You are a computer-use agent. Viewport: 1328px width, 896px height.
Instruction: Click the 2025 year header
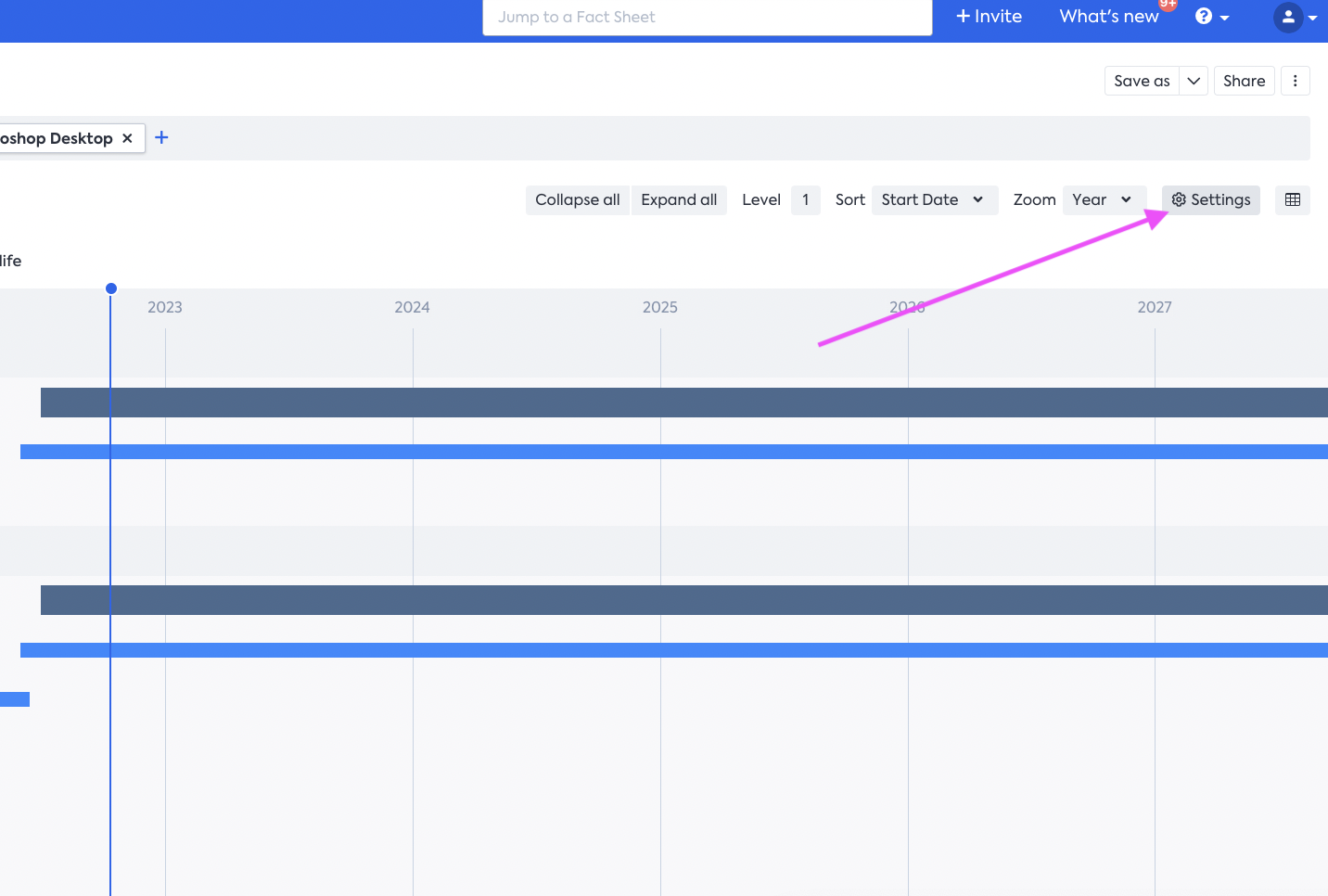pos(660,307)
